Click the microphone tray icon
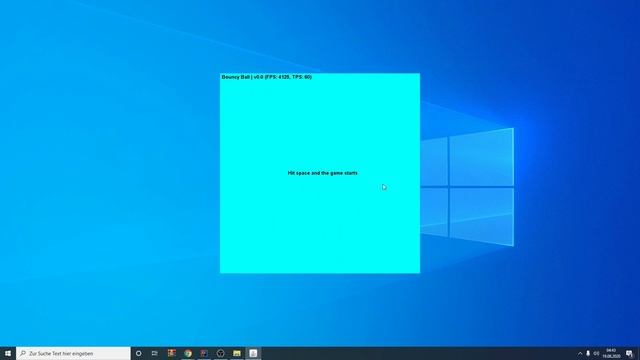The image size is (640, 360). [x=588, y=353]
